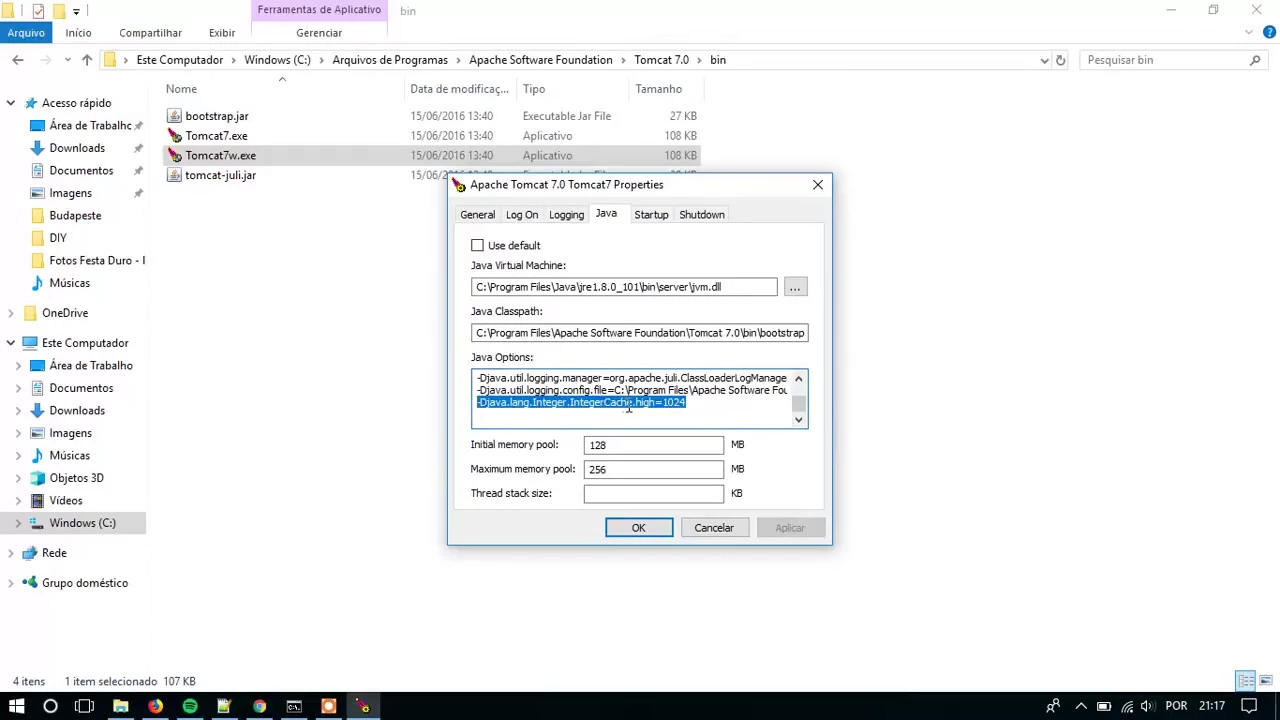Click Windows (C:) in the breadcrumb
Viewport: 1280px width, 720px height.
coord(277,60)
